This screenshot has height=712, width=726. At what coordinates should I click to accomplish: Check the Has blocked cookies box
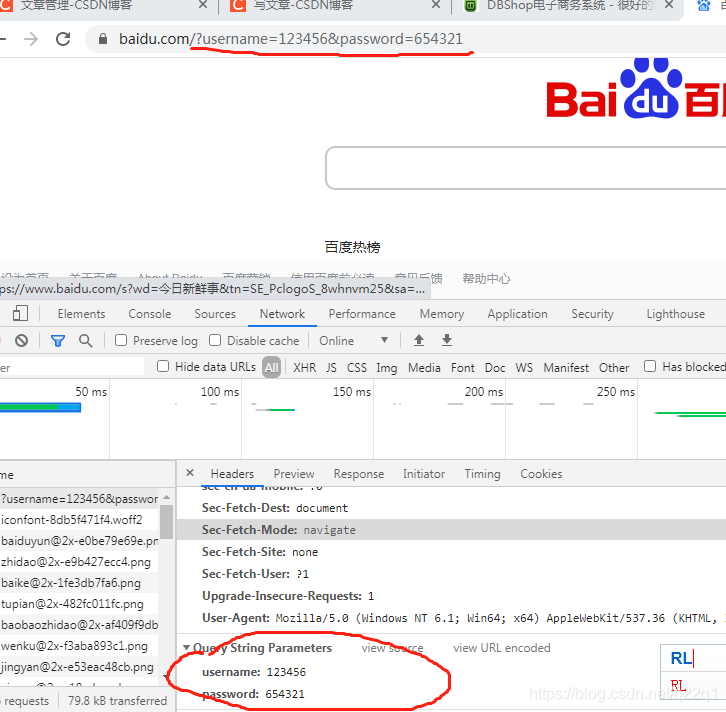tap(650, 367)
